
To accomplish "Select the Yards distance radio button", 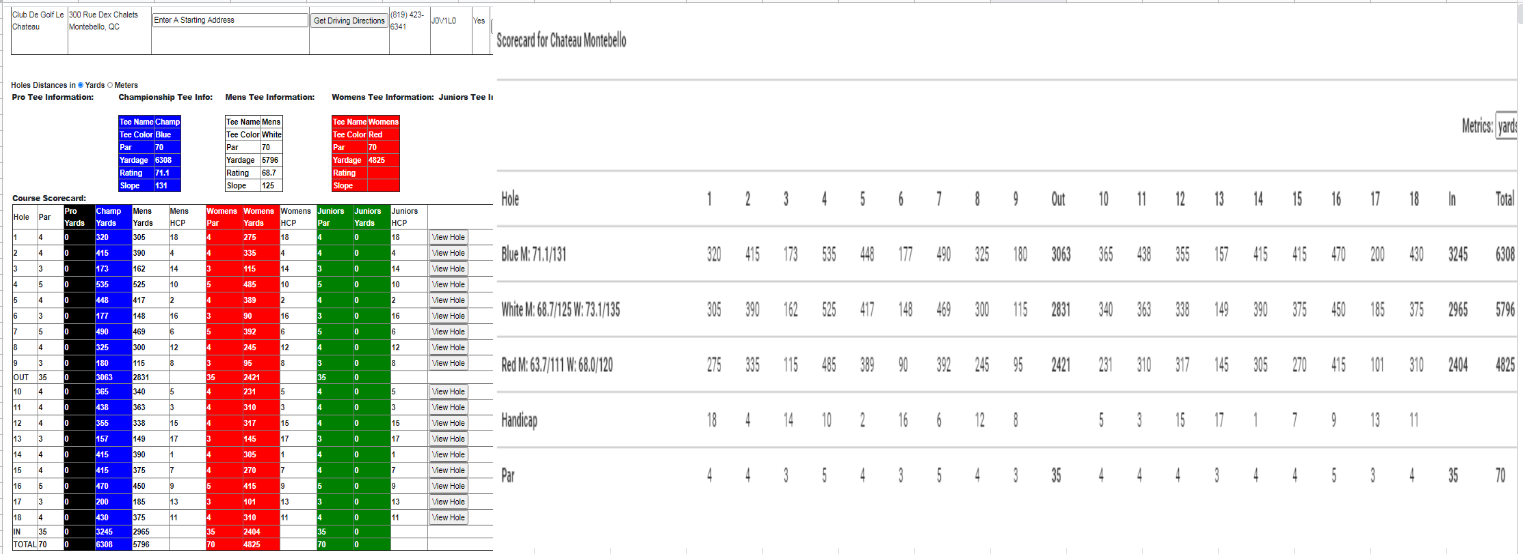I will pos(81,86).
